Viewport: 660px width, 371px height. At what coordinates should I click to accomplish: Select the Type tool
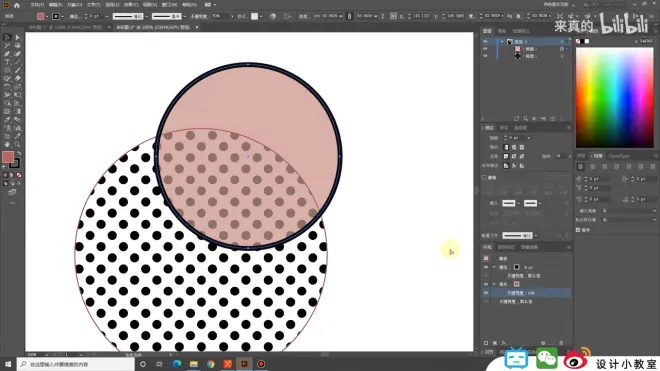[x=7, y=62]
